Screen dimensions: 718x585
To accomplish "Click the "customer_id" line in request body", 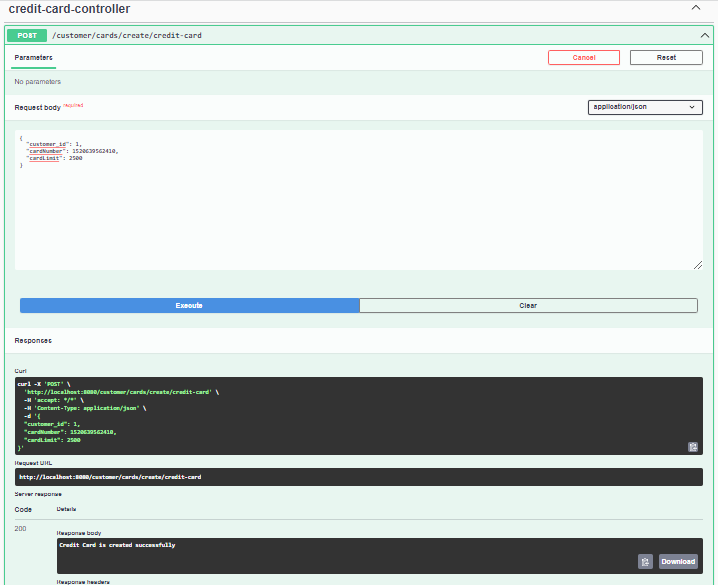I will tap(54, 144).
